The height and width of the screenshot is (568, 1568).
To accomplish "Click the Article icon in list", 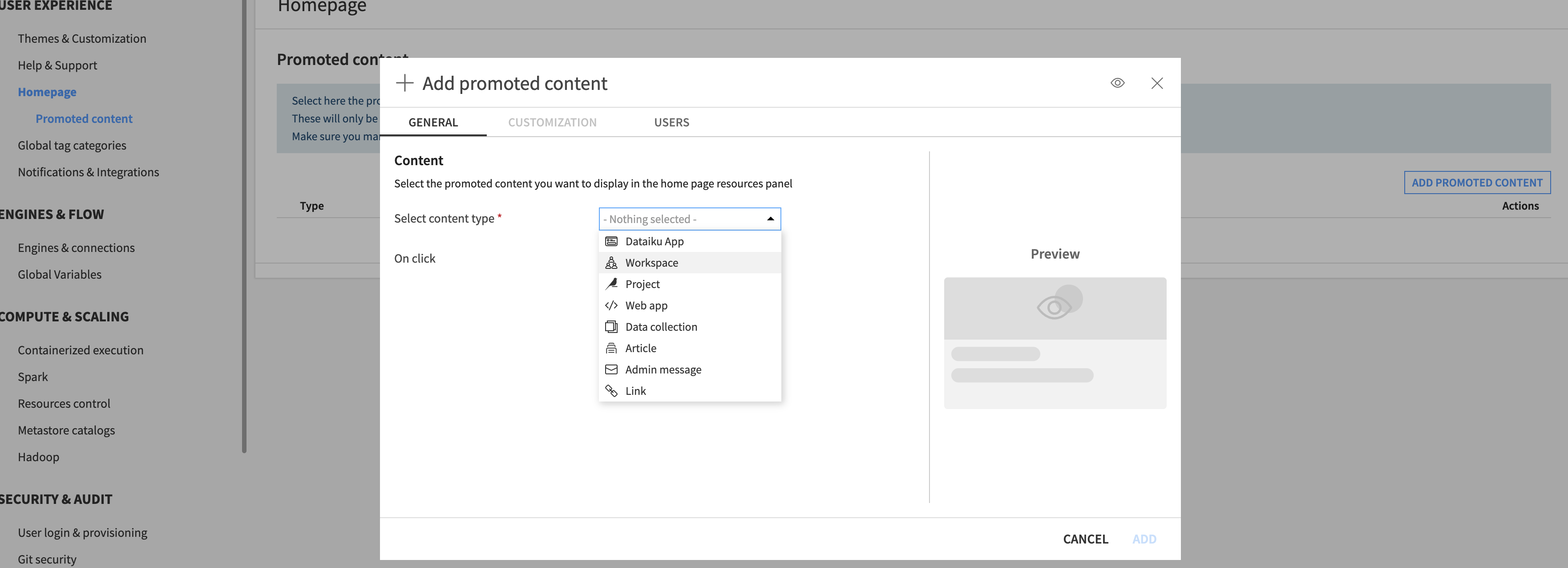I will tap(611, 348).
